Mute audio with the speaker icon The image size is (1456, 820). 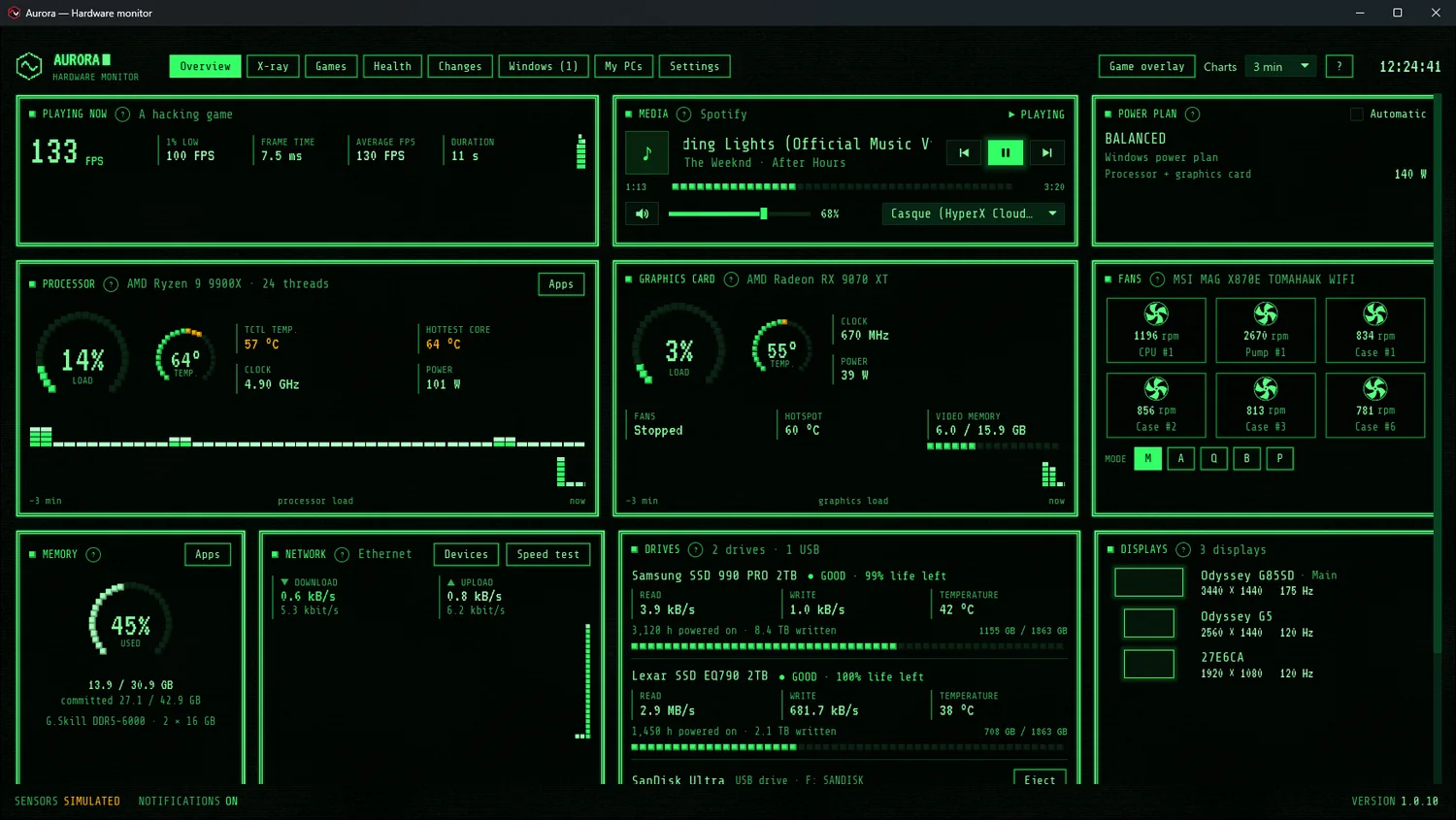pos(643,213)
